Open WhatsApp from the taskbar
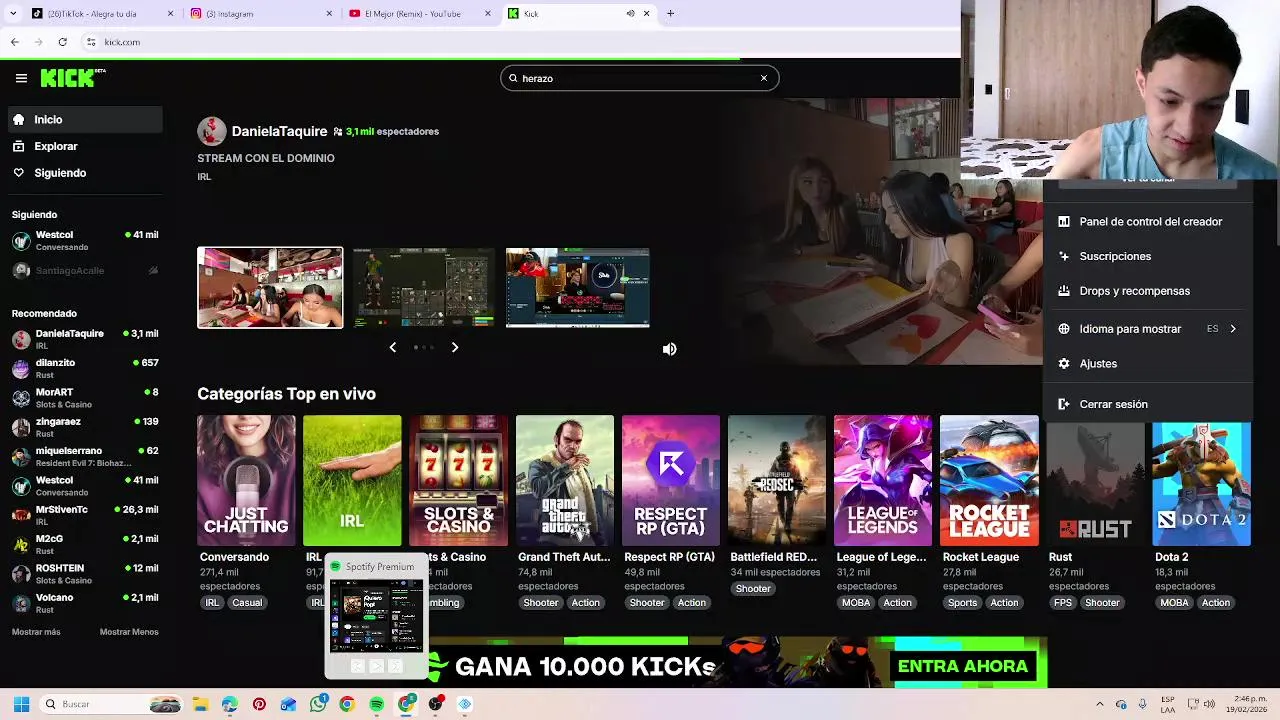Screen dimensions: 1280x720 tap(318, 704)
